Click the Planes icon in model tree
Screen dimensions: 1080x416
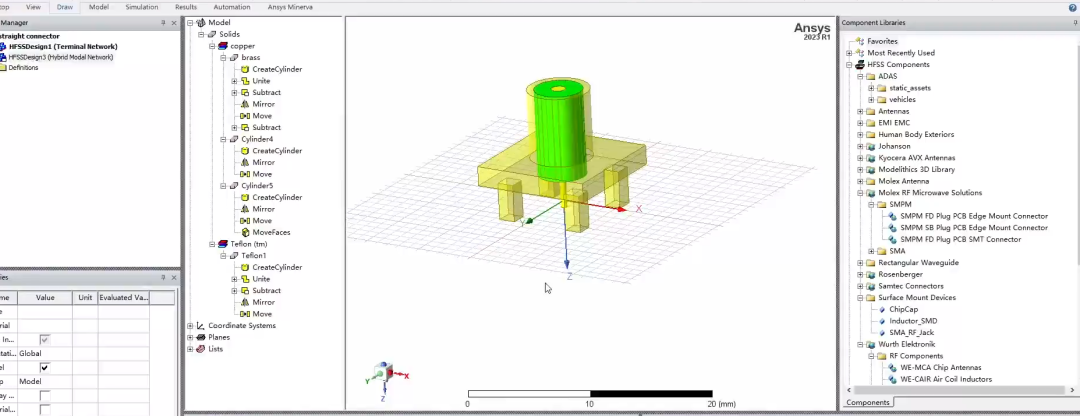coord(200,337)
